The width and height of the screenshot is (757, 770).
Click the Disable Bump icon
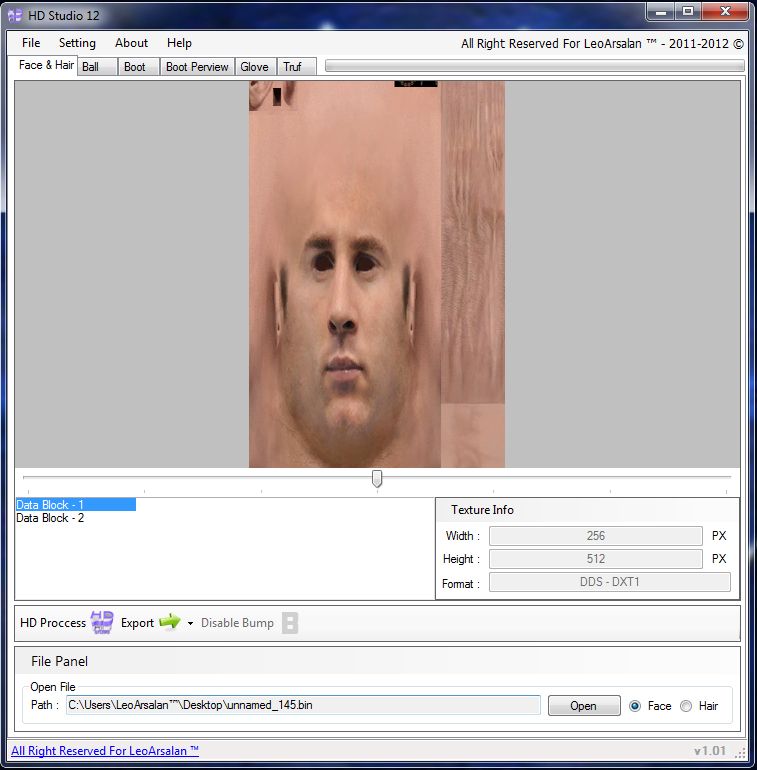coord(289,623)
